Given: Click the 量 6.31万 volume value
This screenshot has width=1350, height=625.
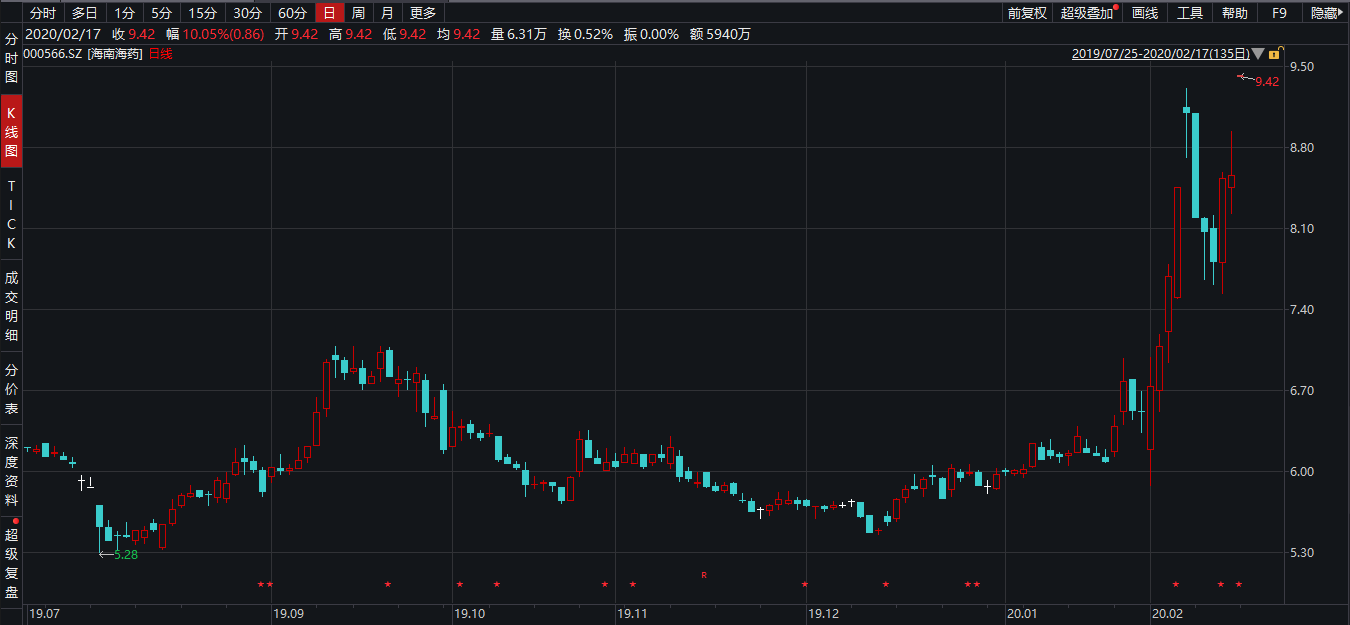Looking at the screenshot, I should click(518, 34).
